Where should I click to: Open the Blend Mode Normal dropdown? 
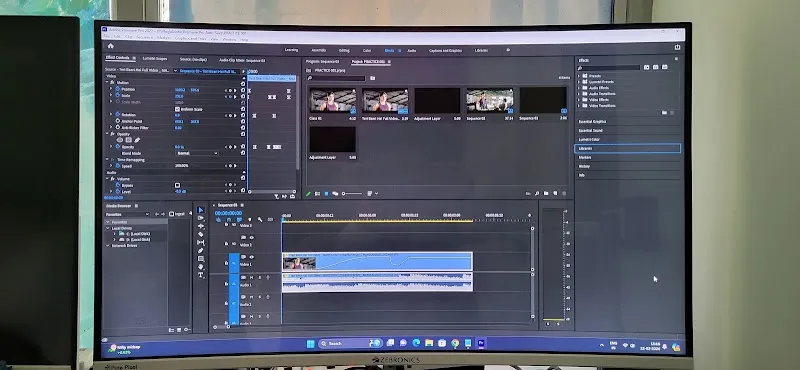(197, 153)
